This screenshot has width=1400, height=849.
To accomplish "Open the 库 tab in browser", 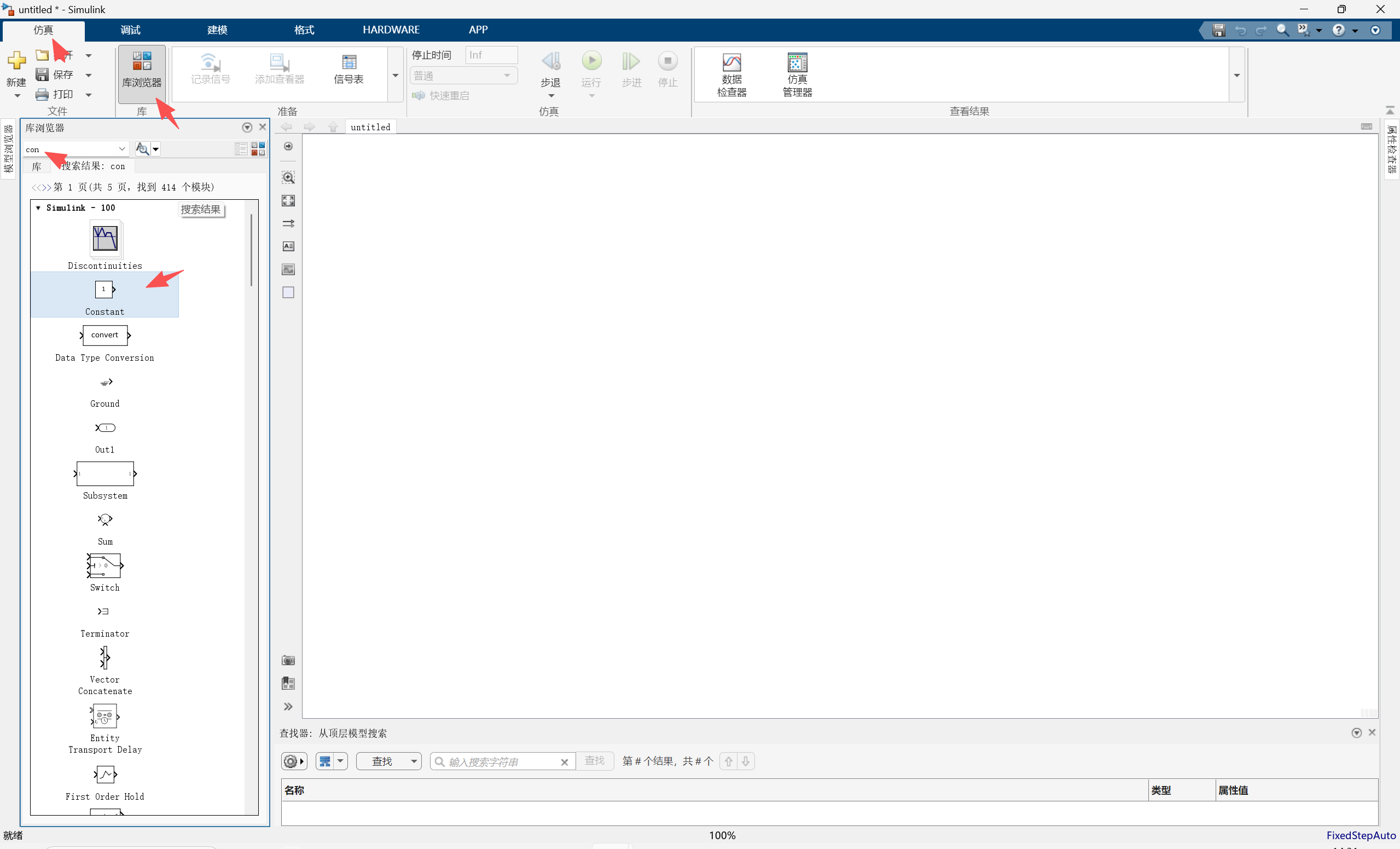I will pyautogui.click(x=37, y=166).
